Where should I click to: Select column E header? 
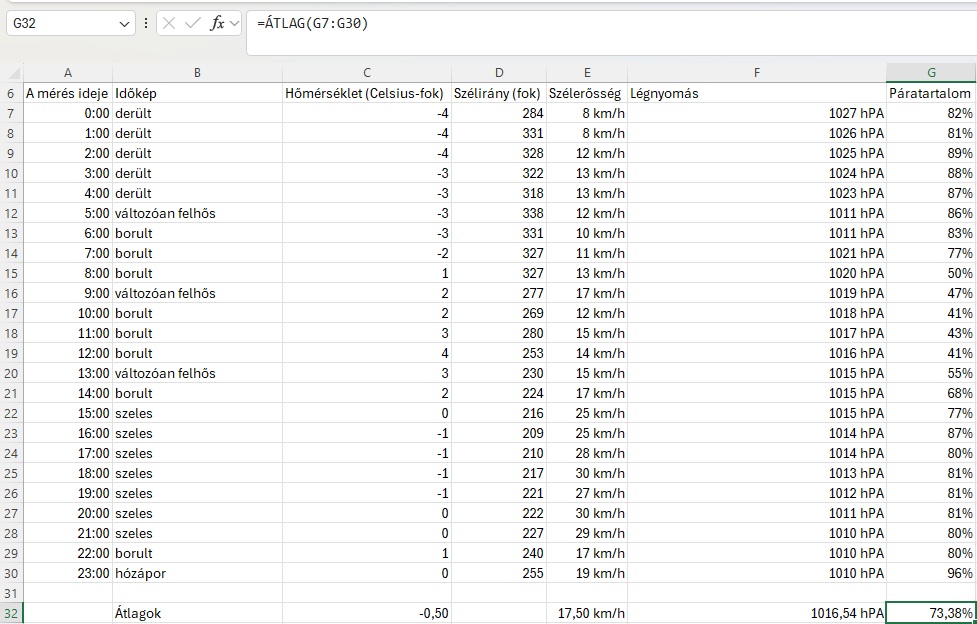tap(587, 73)
